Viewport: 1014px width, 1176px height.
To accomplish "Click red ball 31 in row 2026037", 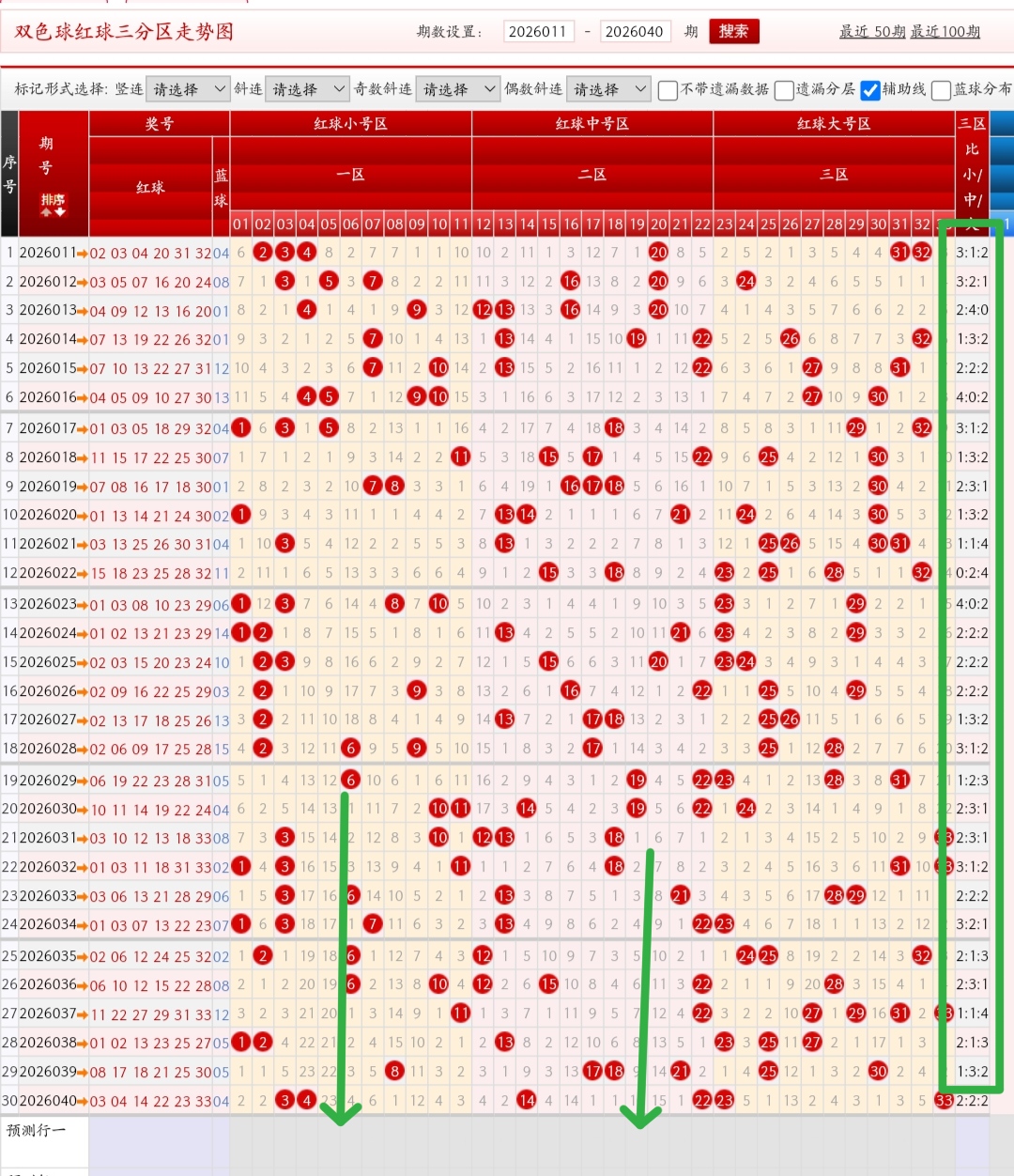I will (900, 1014).
